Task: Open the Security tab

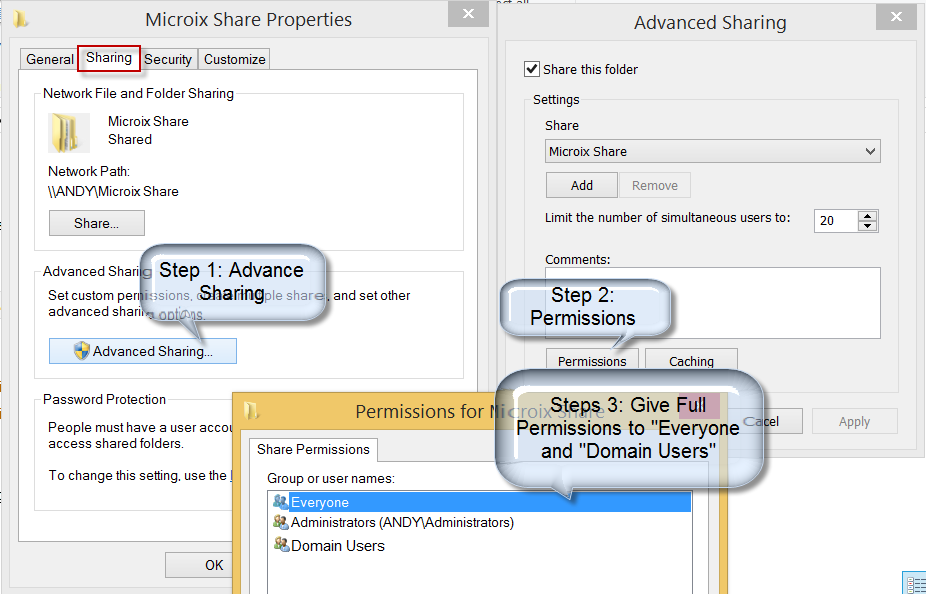Action: (x=168, y=59)
